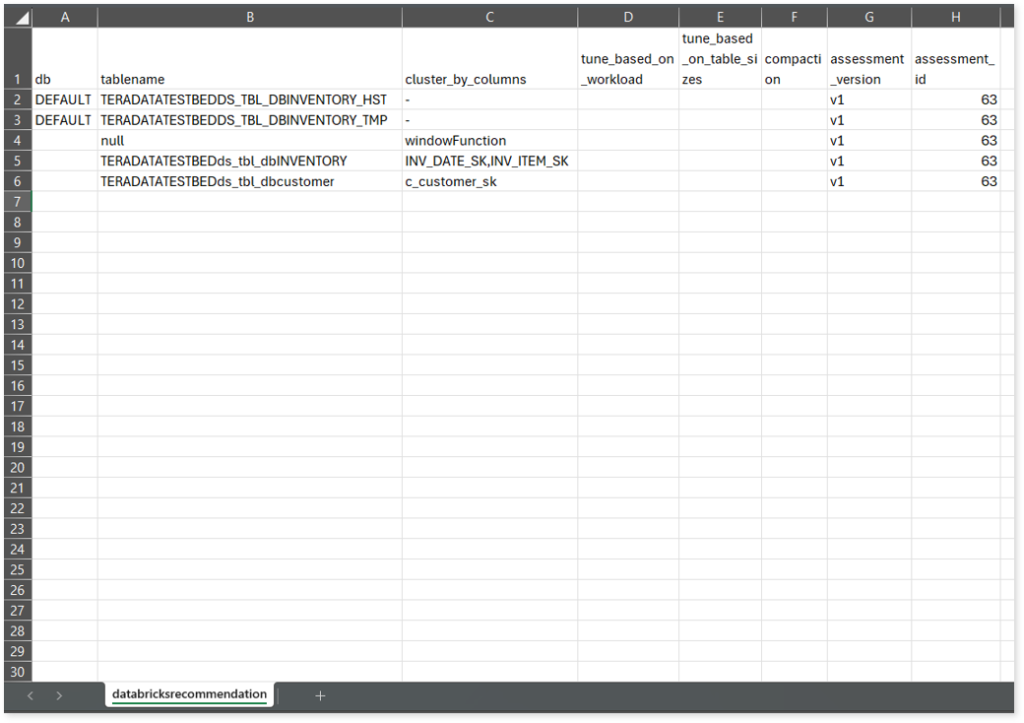The height and width of the screenshot is (723, 1024).
Task: Click the 'assessment_version' header cell
Action: click(x=869, y=58)
